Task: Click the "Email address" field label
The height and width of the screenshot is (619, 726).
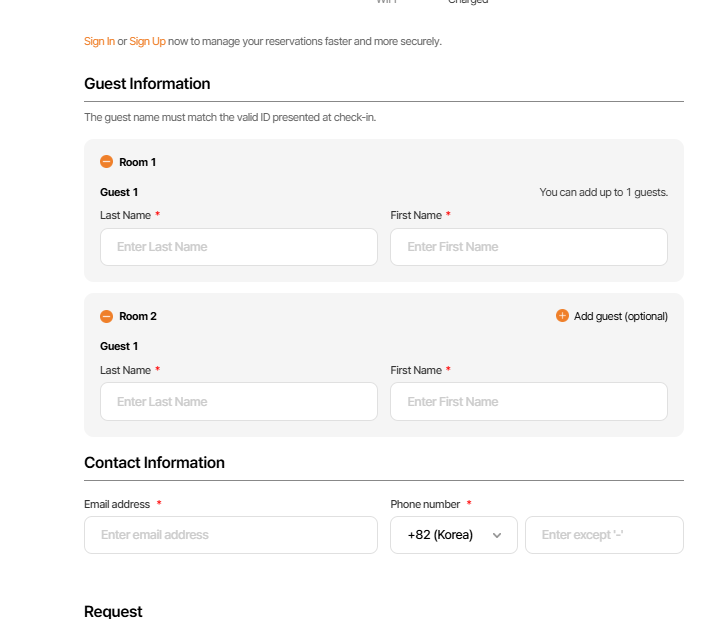Action: coord(117,505)
